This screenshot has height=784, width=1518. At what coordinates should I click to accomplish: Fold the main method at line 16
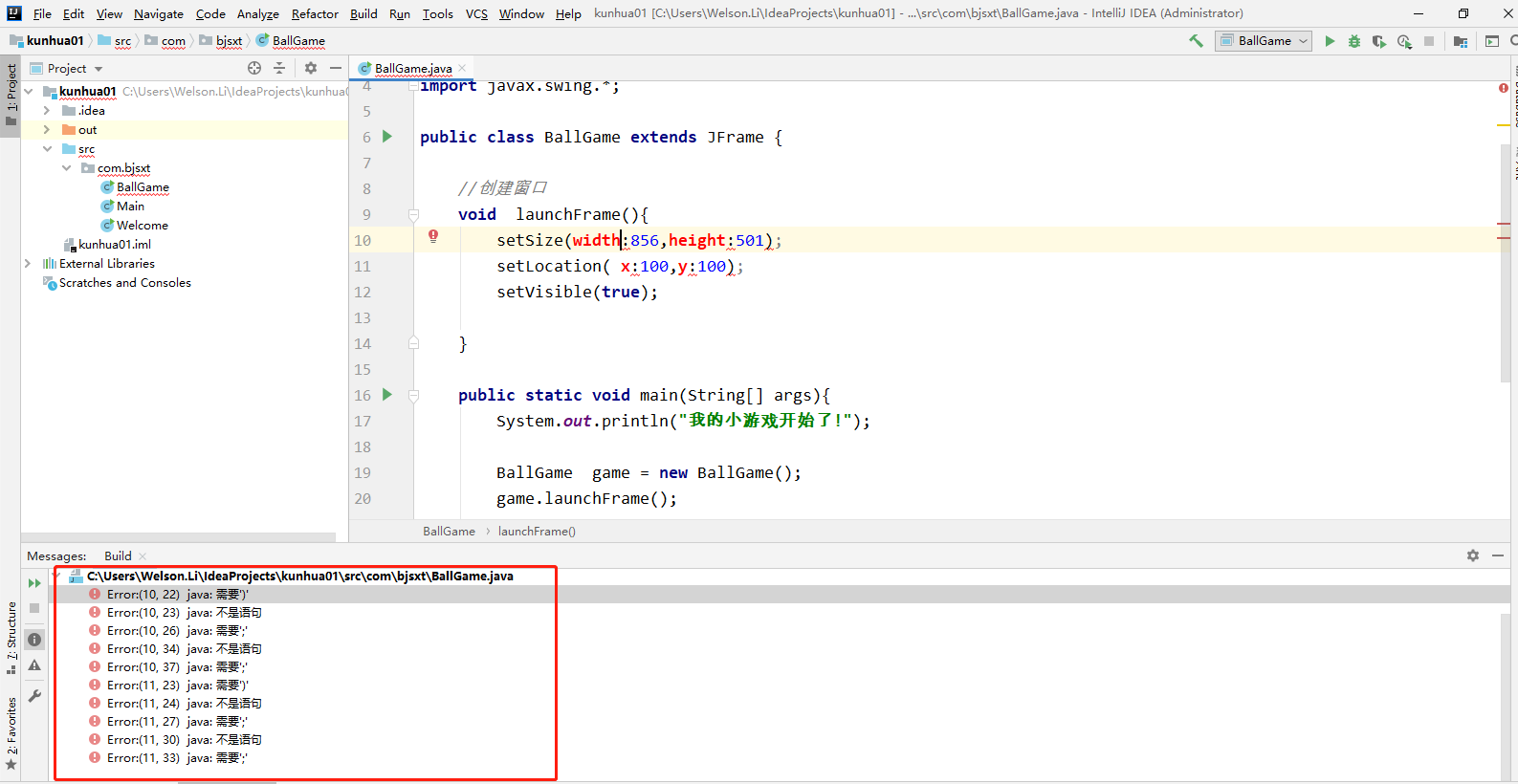click(414, 395)
